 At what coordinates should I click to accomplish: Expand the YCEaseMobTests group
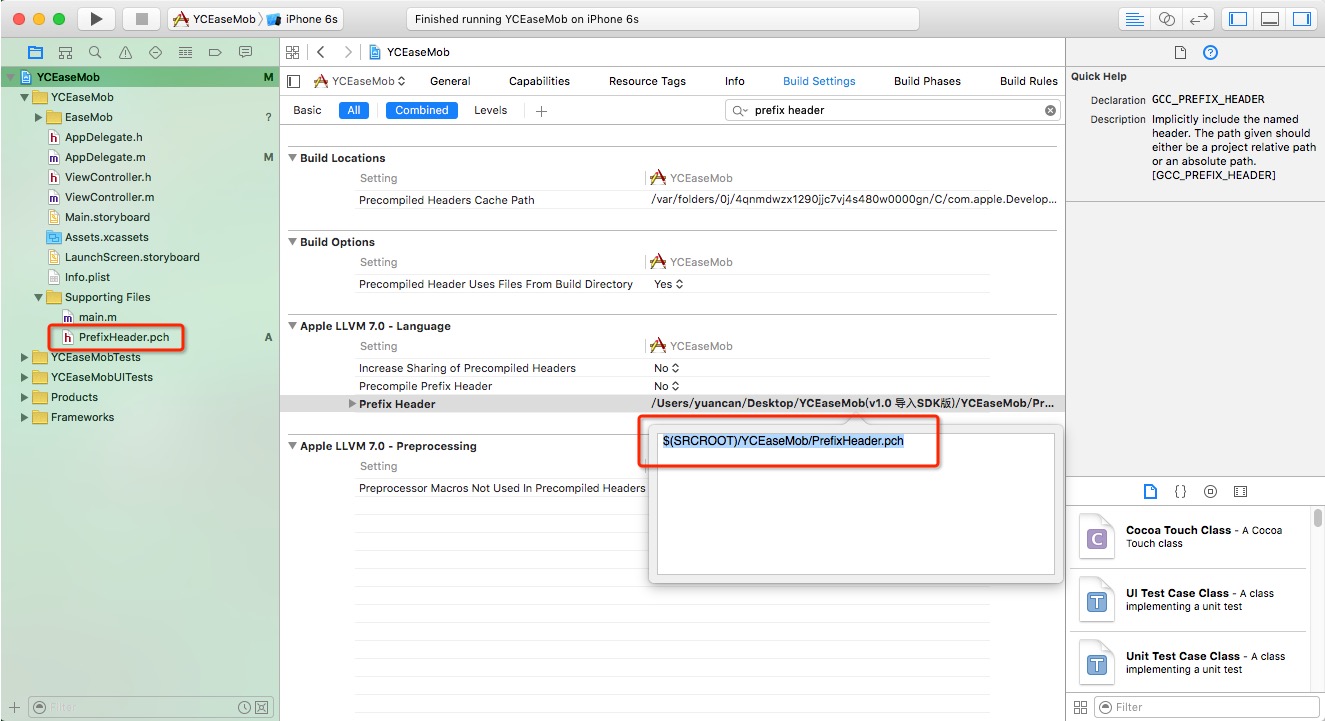[25, 357]
